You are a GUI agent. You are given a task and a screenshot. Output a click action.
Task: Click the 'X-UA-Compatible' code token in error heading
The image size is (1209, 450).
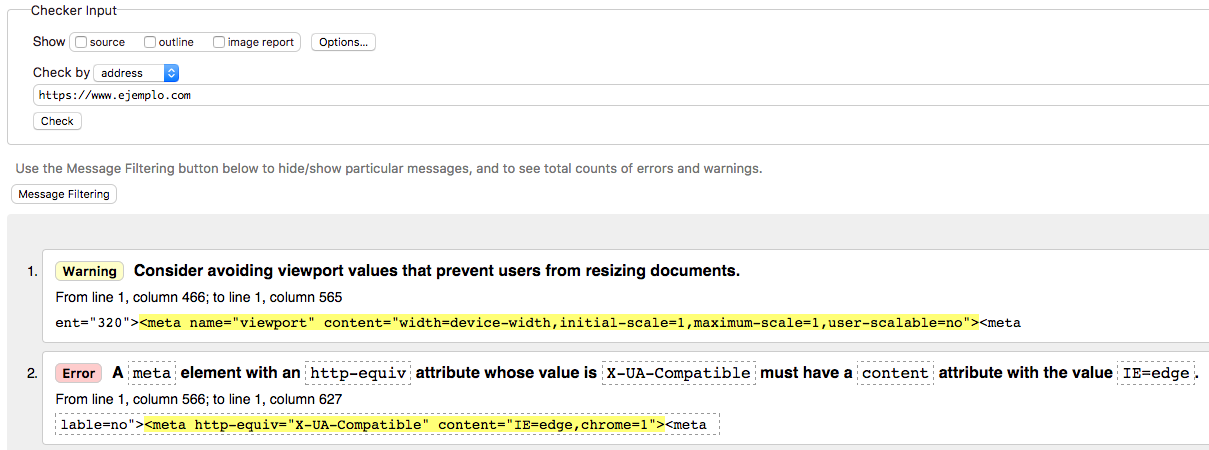click(x=679, y=373)
